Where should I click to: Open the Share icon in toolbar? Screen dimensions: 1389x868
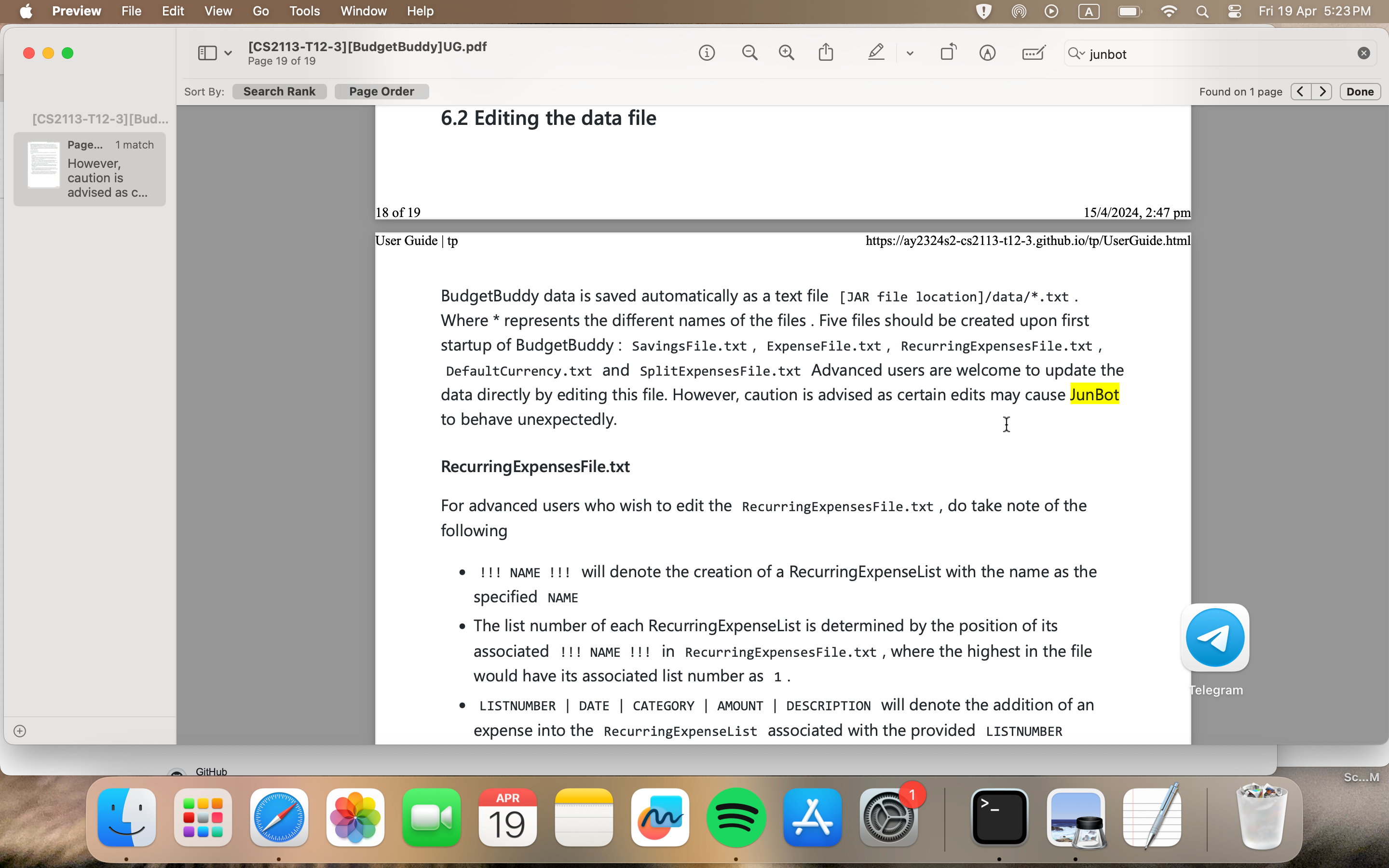coord(826,53)
